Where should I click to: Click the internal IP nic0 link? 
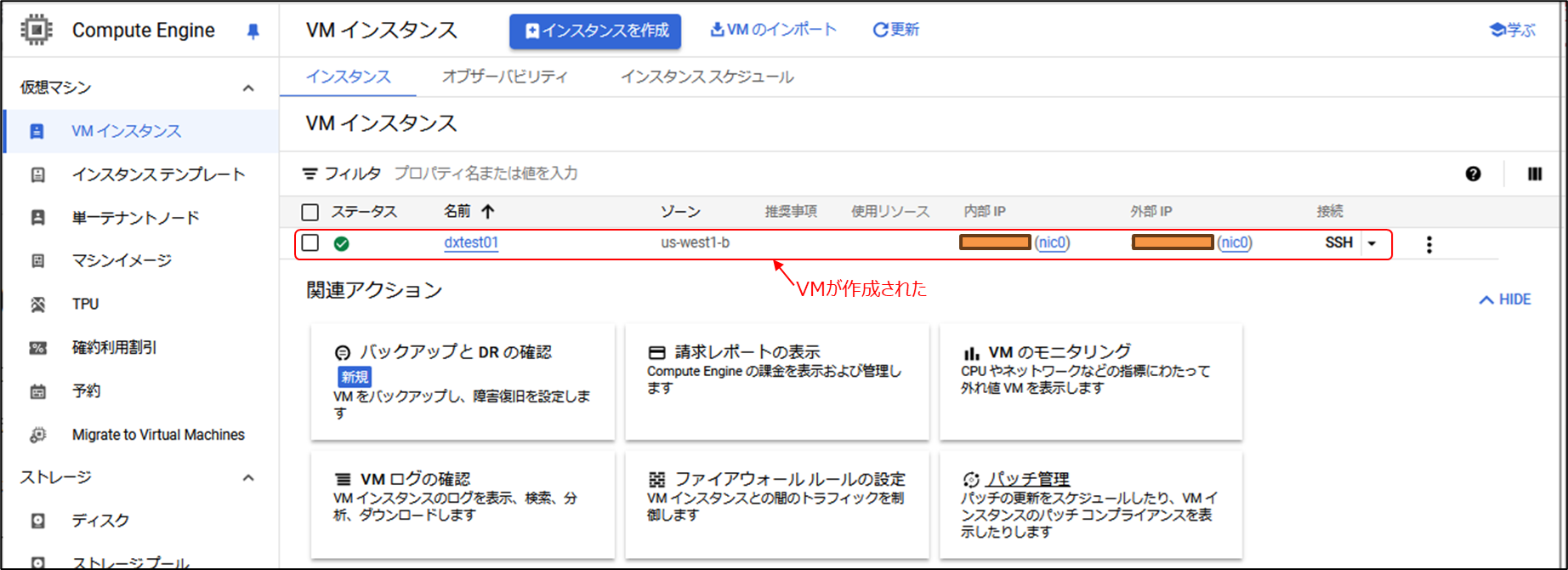[x=1052, y=243]
